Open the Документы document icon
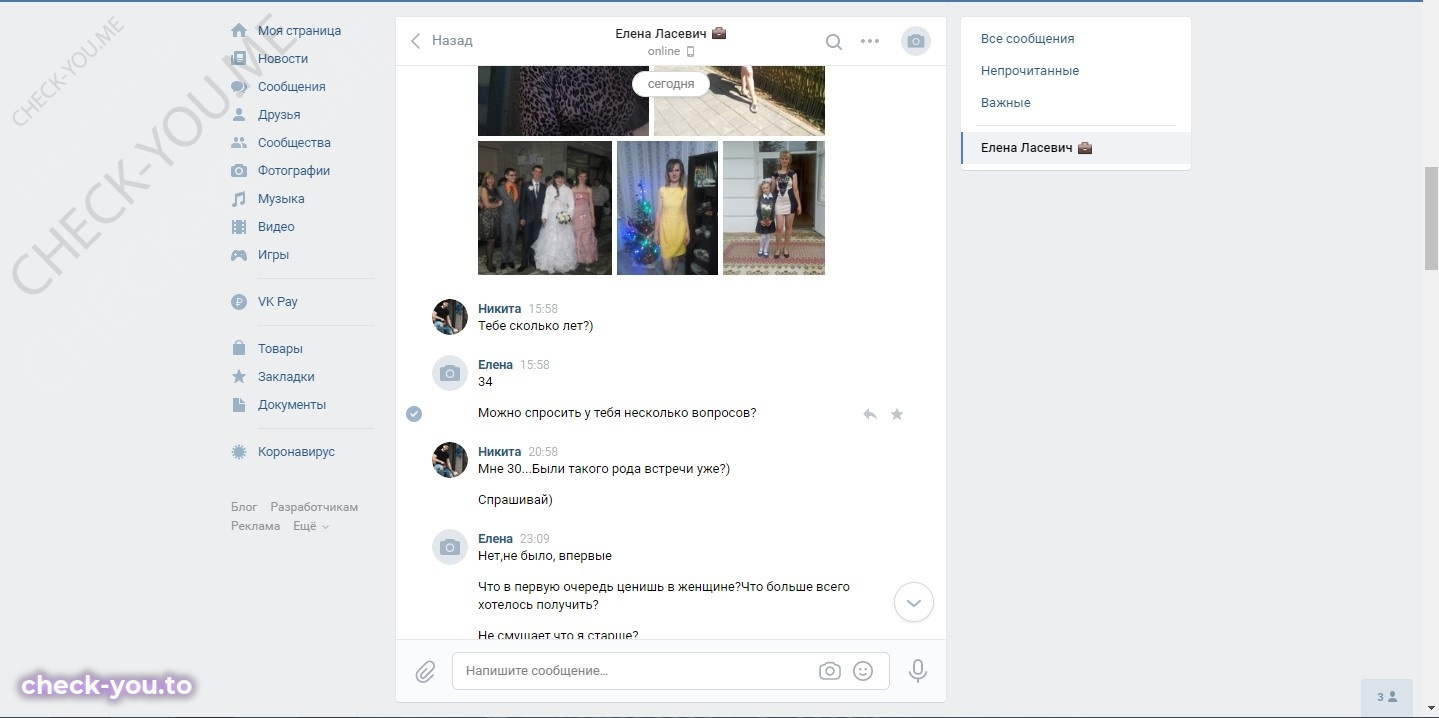1439x718 pixels. pyautogui.click(x=239, y=405)
